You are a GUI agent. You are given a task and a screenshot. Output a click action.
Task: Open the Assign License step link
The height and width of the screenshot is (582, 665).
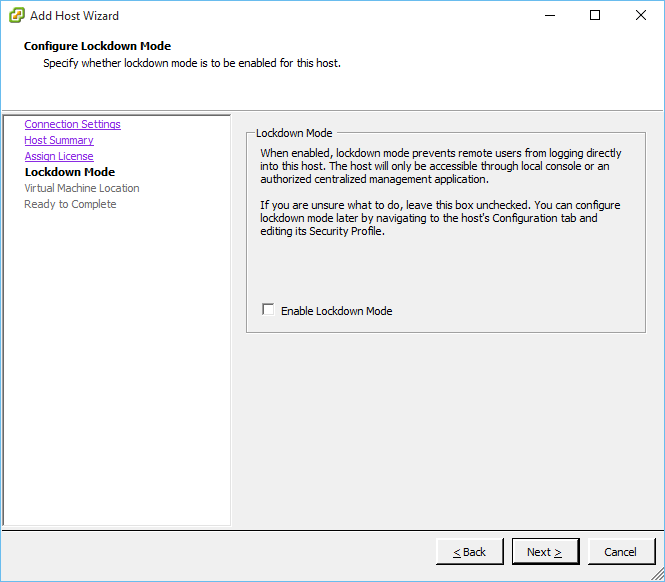tap(59, 157)
